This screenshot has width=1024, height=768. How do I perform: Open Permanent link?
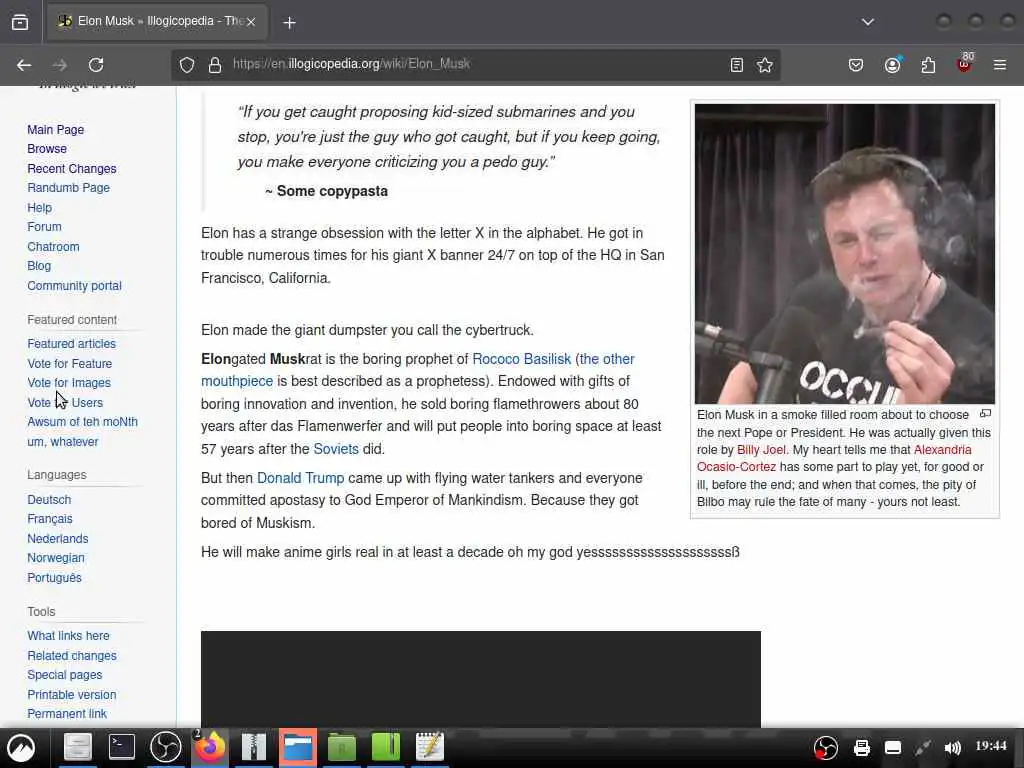point(67,714)
